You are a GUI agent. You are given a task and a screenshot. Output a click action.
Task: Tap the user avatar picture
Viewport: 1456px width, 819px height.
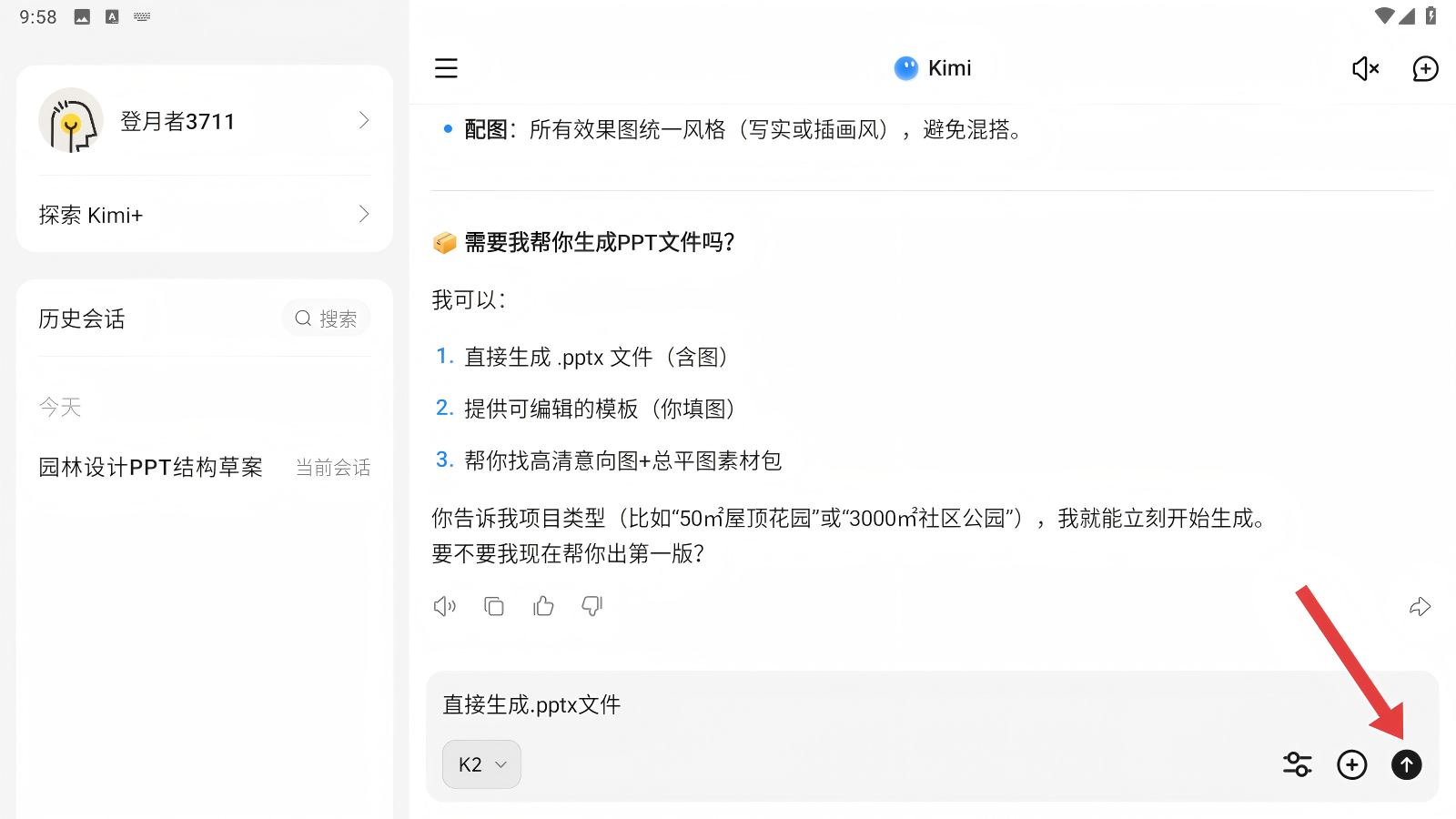[71, 120]
